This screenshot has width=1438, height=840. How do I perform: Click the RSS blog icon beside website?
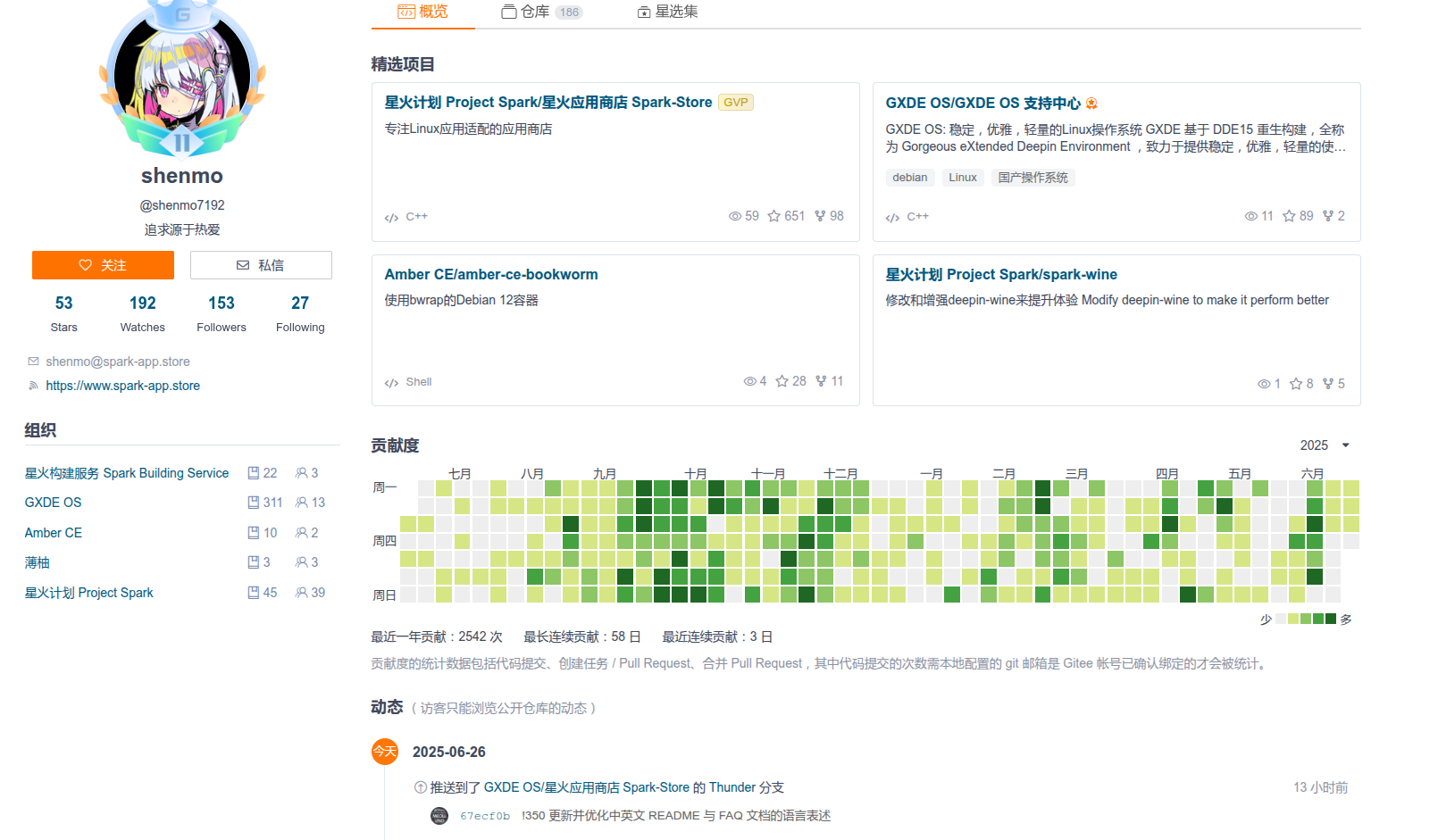click(33, 386)
